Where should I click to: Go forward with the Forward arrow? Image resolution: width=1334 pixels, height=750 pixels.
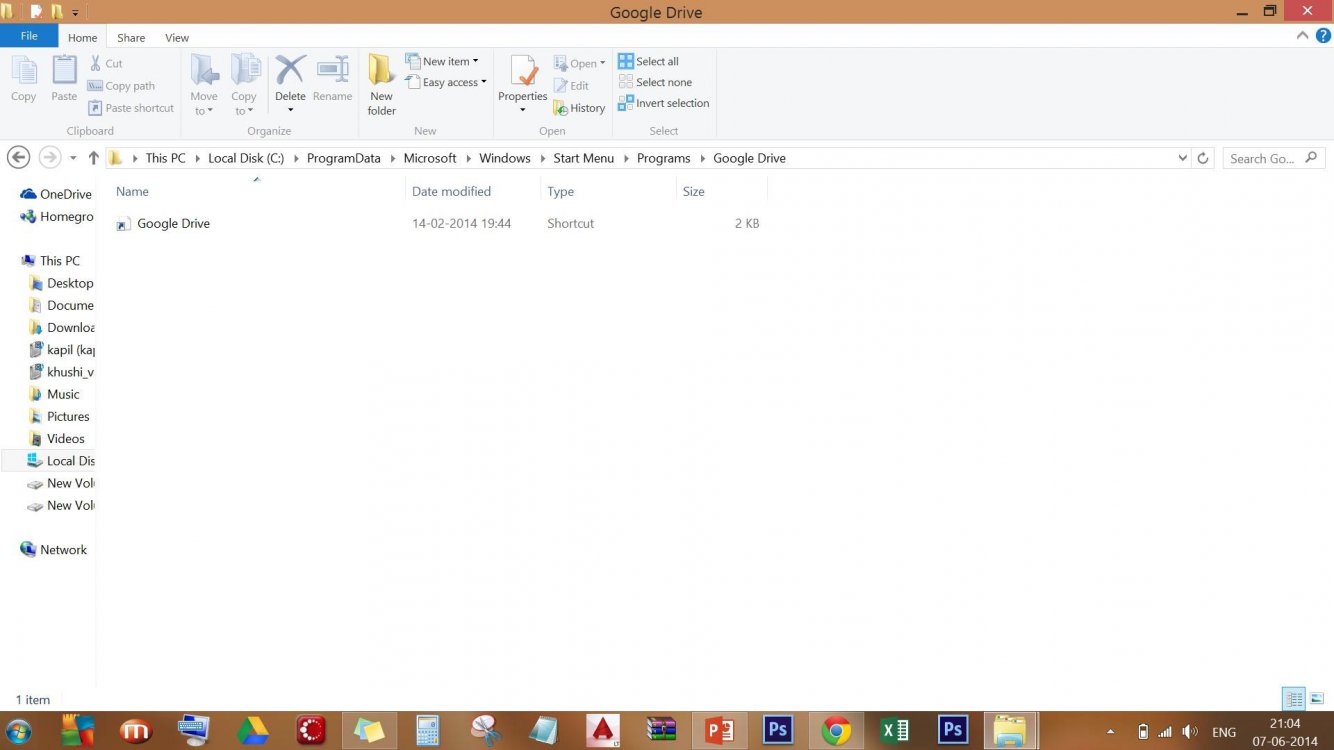(x=49, y=158)
